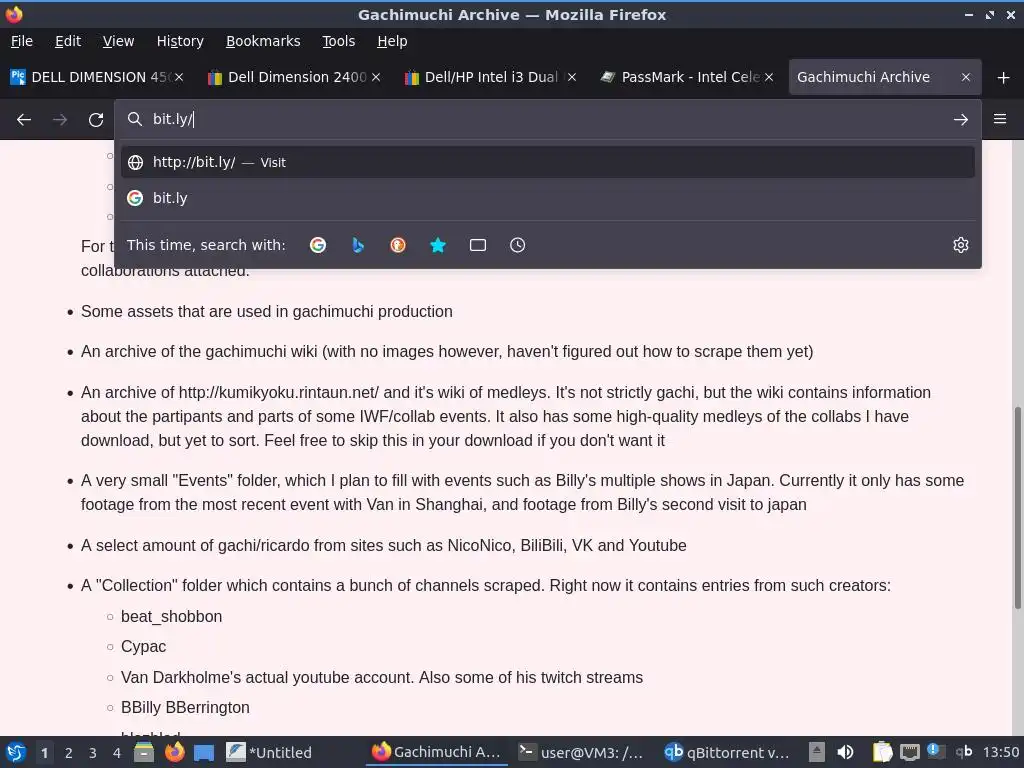Reload the current page

pos(96,120)
